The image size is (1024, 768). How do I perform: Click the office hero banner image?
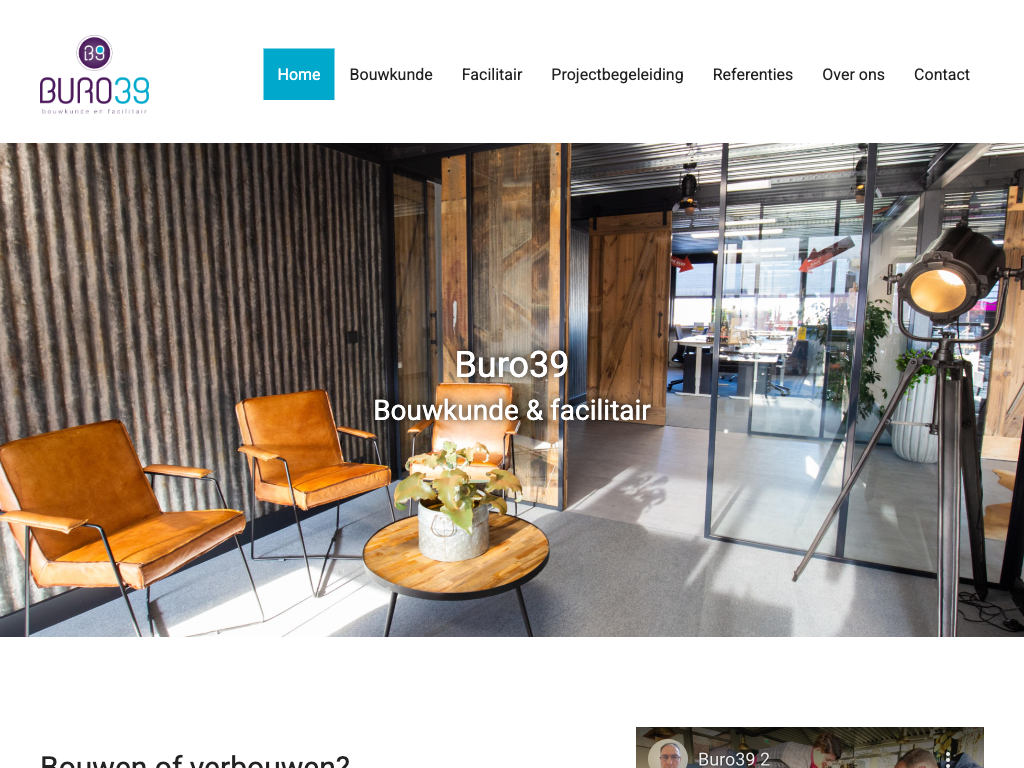point(512,390)
